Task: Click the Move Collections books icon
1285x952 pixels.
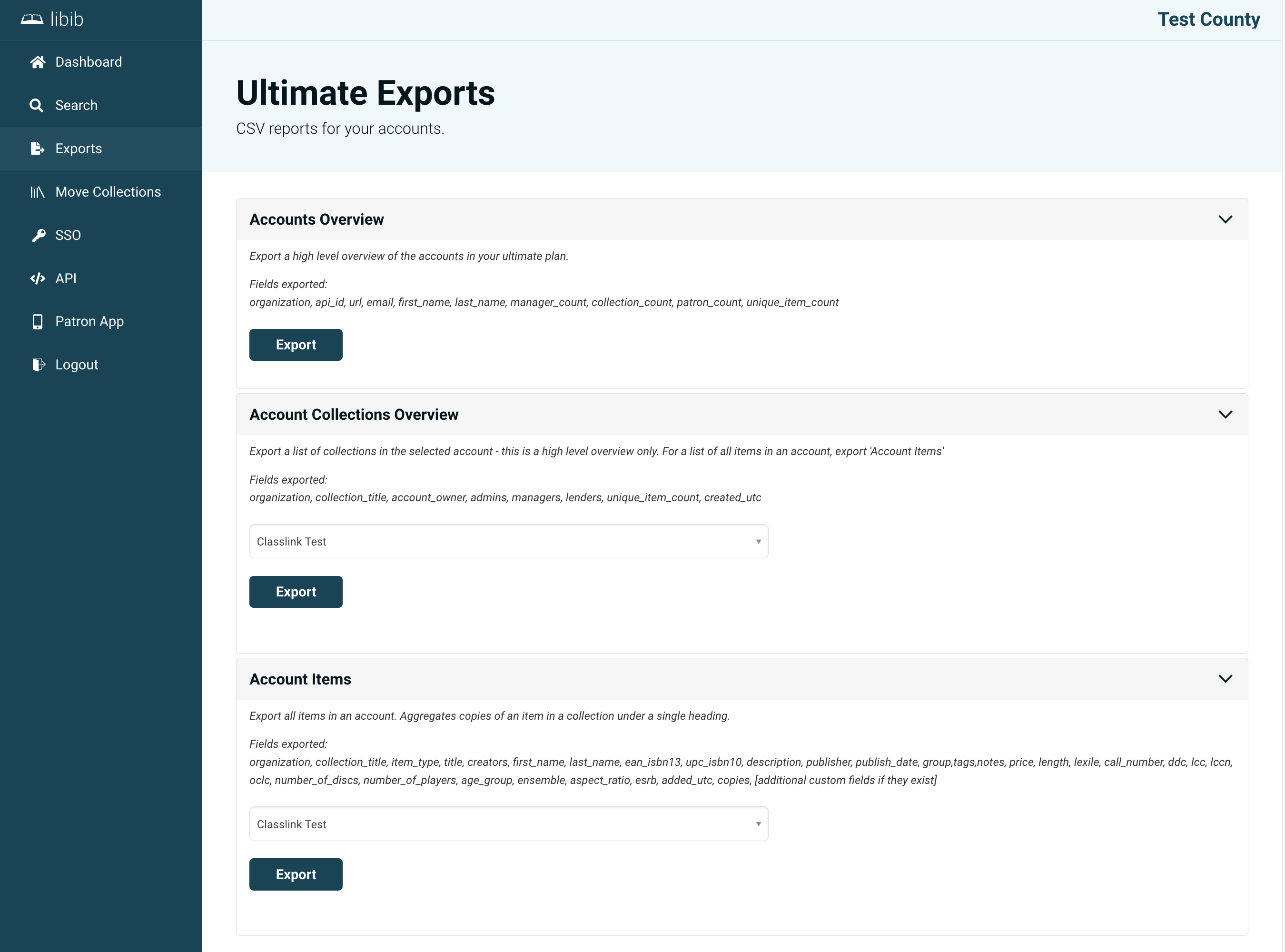Action: pos(38,192)
